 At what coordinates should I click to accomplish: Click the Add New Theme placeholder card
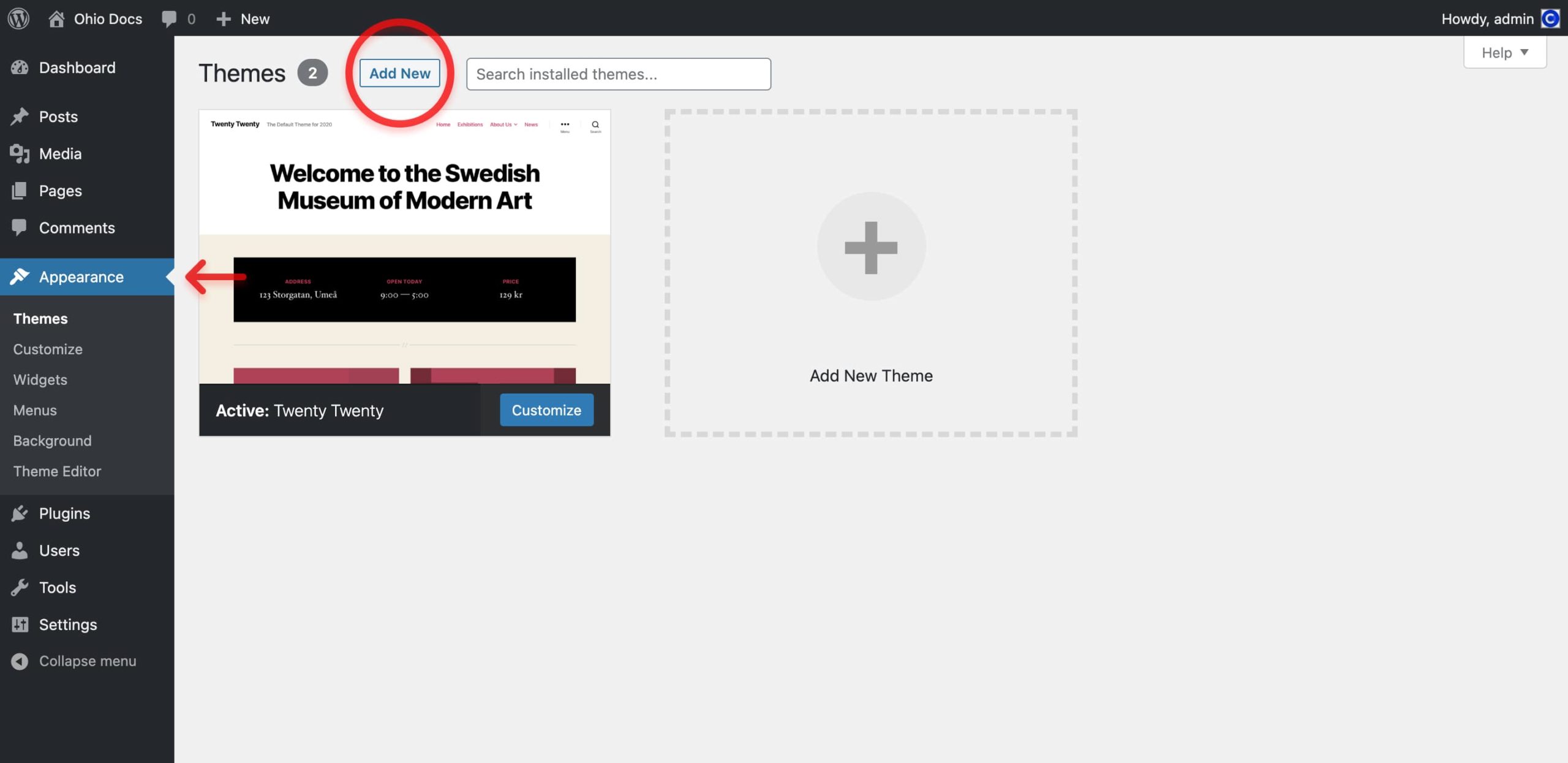click(871, 273)
